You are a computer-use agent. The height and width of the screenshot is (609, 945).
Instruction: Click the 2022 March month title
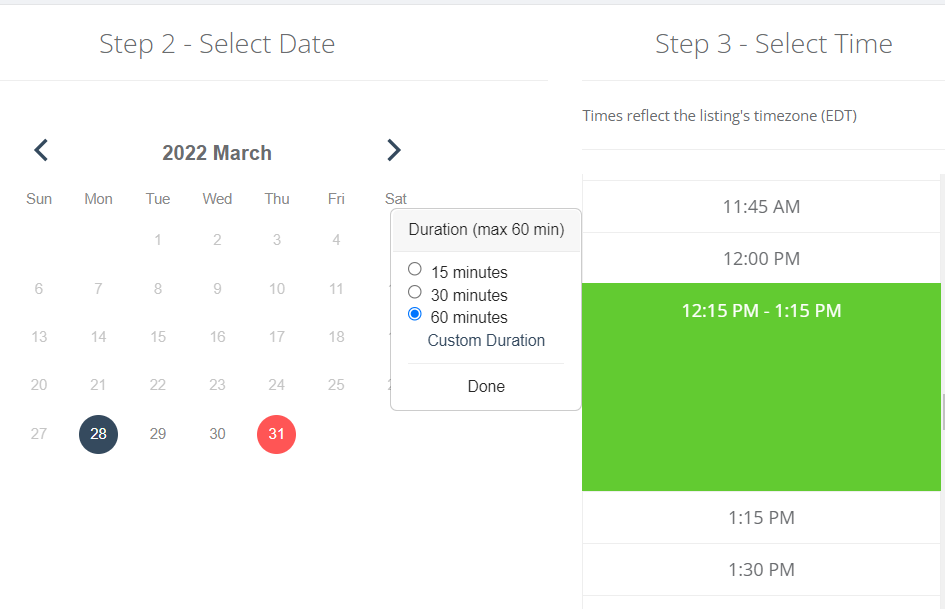(x=217, y=153)
